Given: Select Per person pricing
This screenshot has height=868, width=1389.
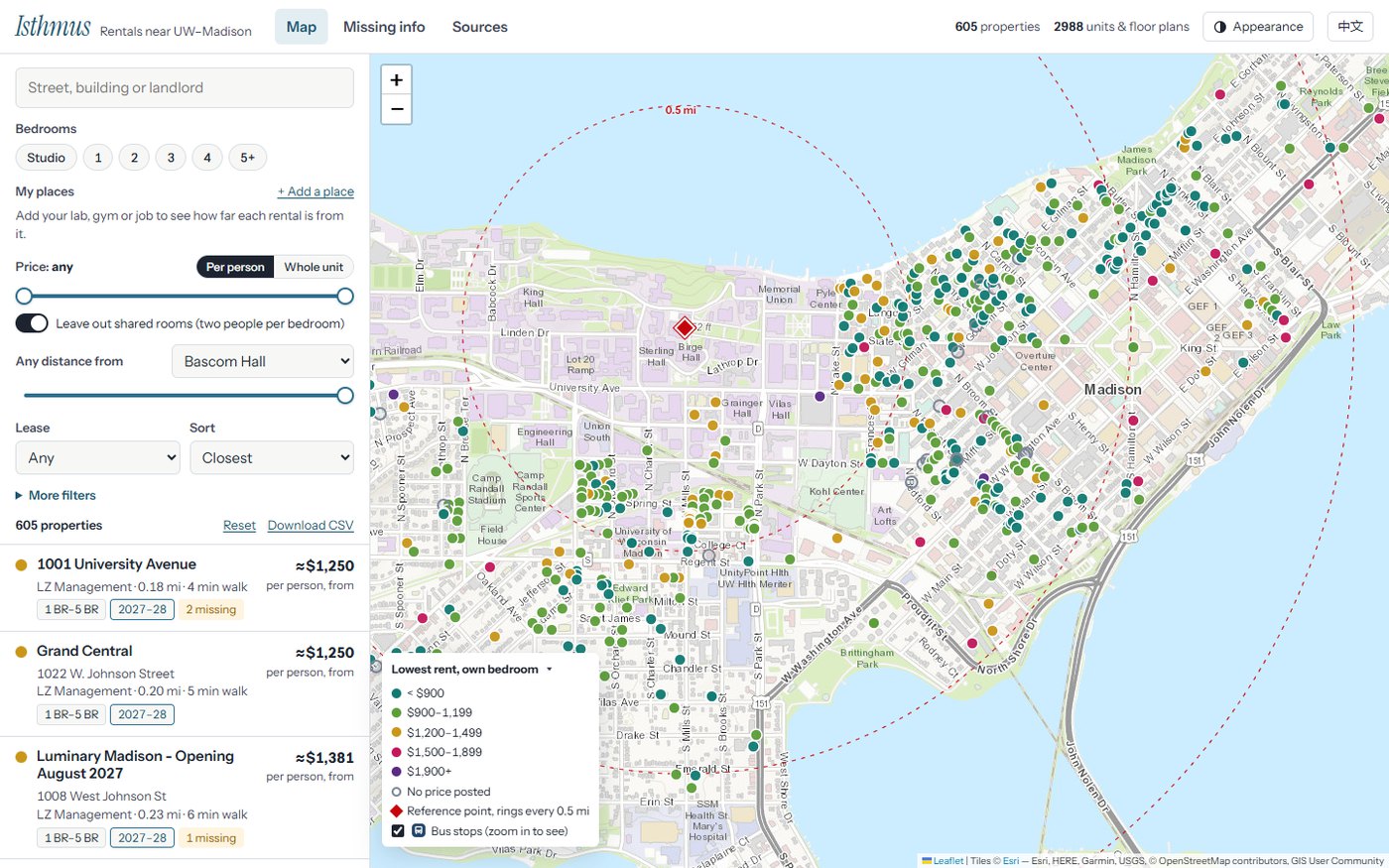Looking at the screenshot, I should click(x=235, y=267).
